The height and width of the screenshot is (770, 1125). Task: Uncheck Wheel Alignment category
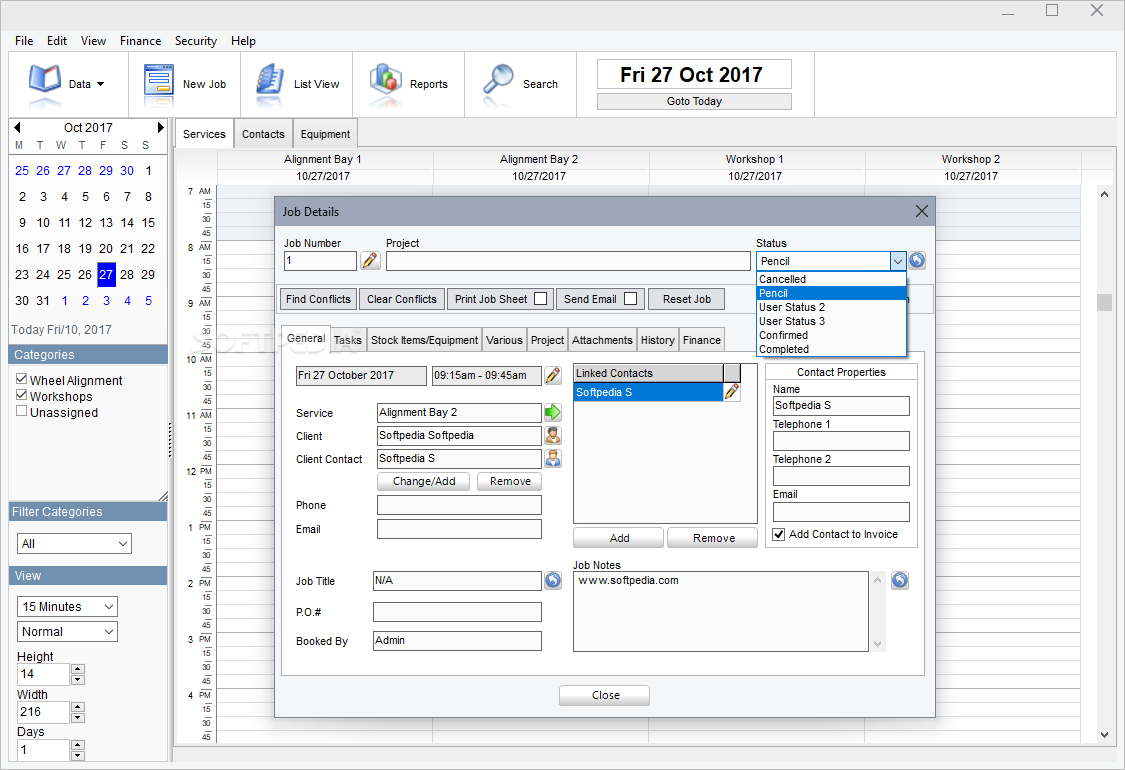pos(22,379)
